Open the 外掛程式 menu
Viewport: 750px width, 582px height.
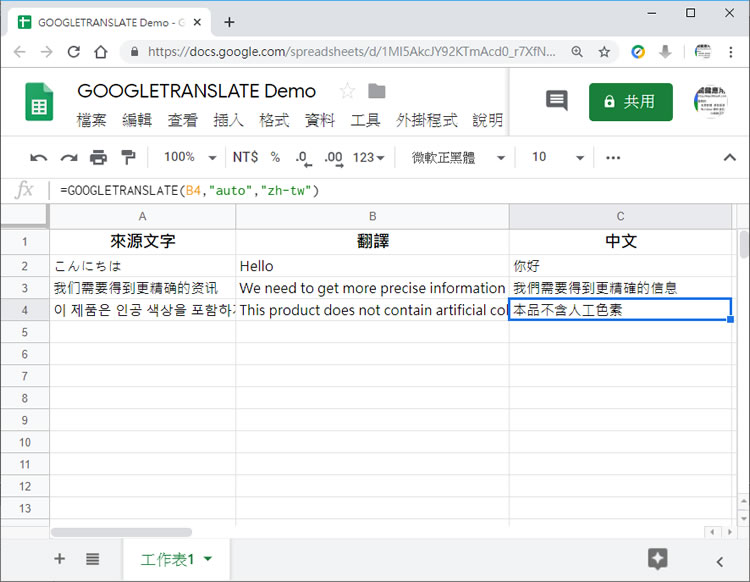427,120
